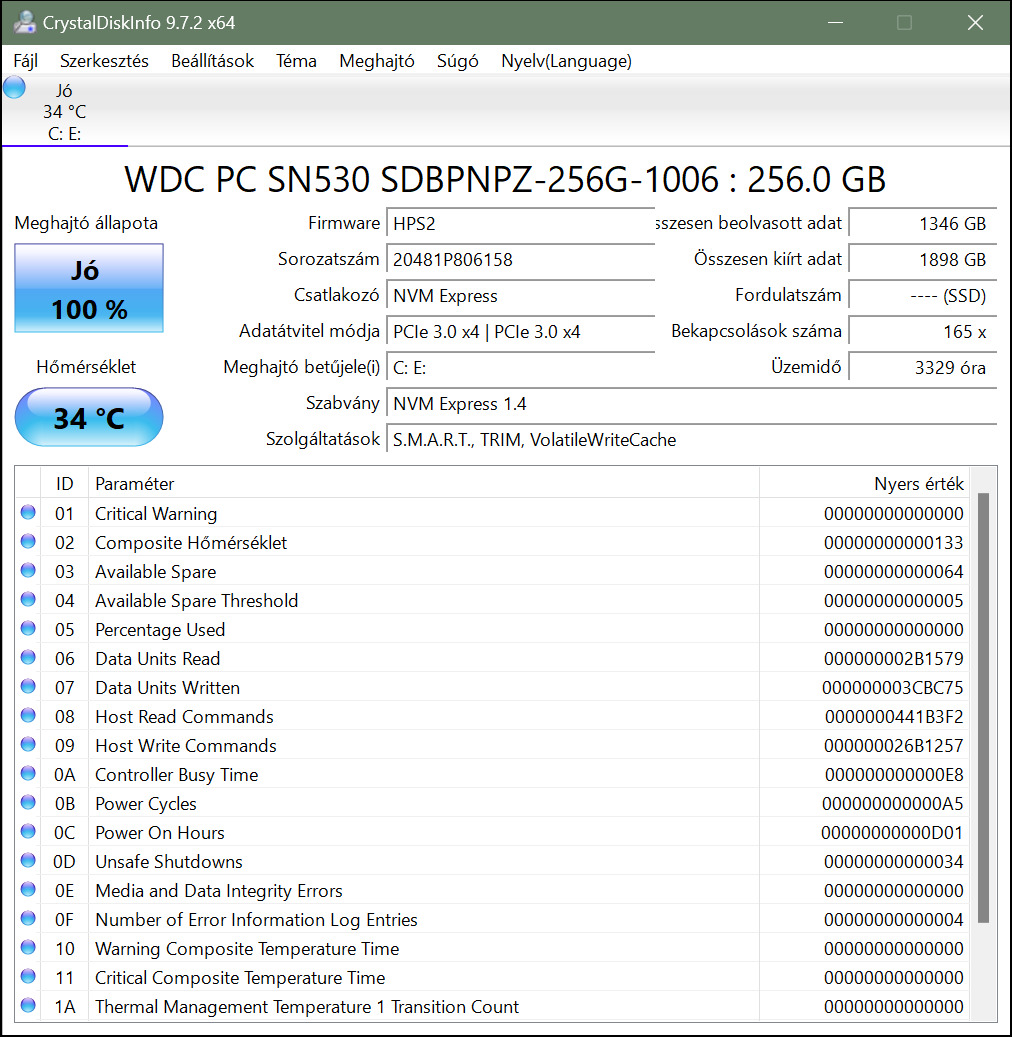Click the Jó 100 % health status button

pos(89,288)
